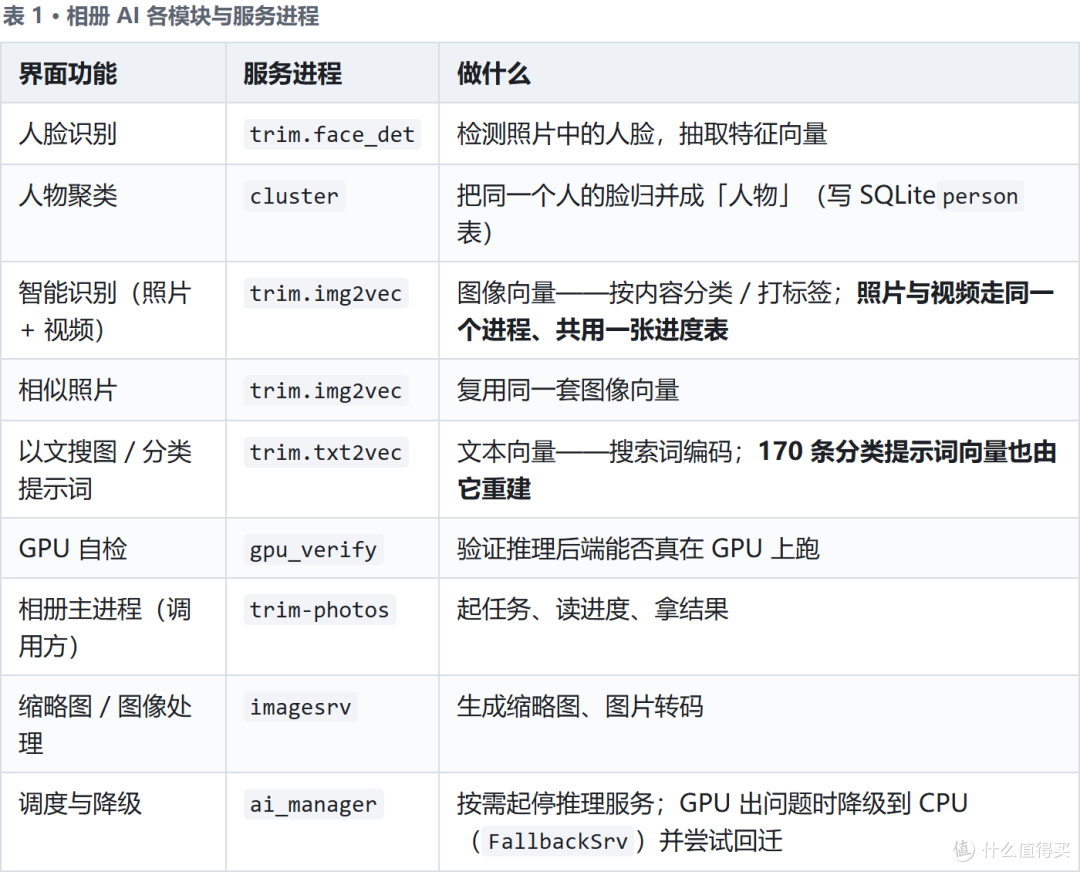Screen dimensions: 1080x872
Task: Click the '生成缩略图、图片转码' description
Action: coord(580,706)
